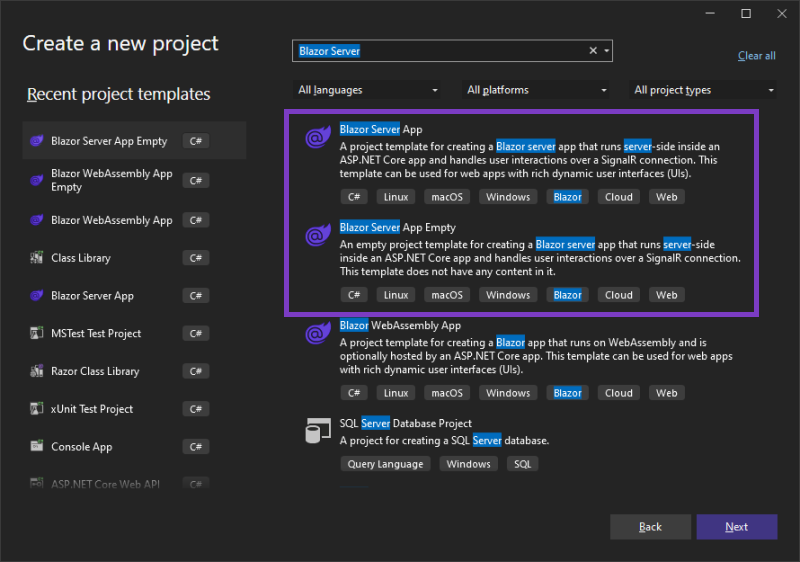Select MSTest Test Project recent template
The width and height of the screenshot is (800, 562).
[134, 333]
